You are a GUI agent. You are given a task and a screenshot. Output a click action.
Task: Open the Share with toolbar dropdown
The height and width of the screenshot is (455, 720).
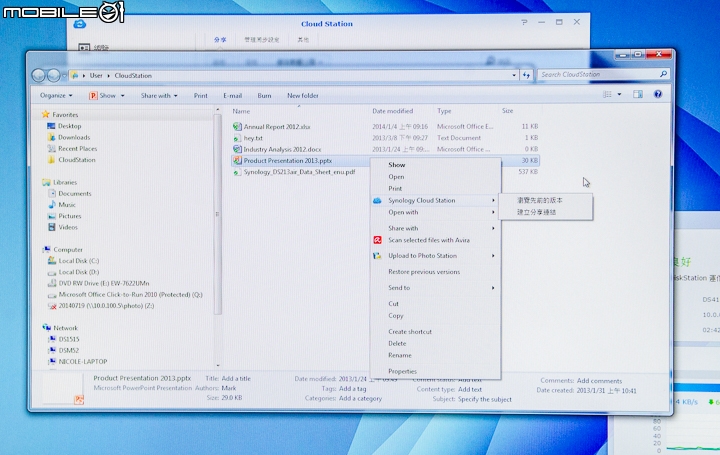coord(159,95)
